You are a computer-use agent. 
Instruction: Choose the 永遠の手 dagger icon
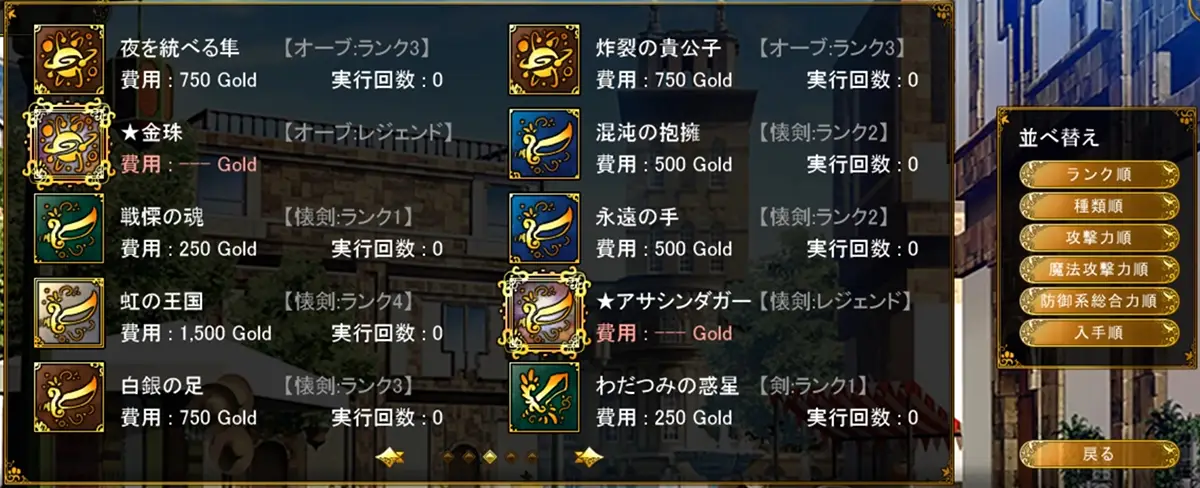click(x=544, y=228)
